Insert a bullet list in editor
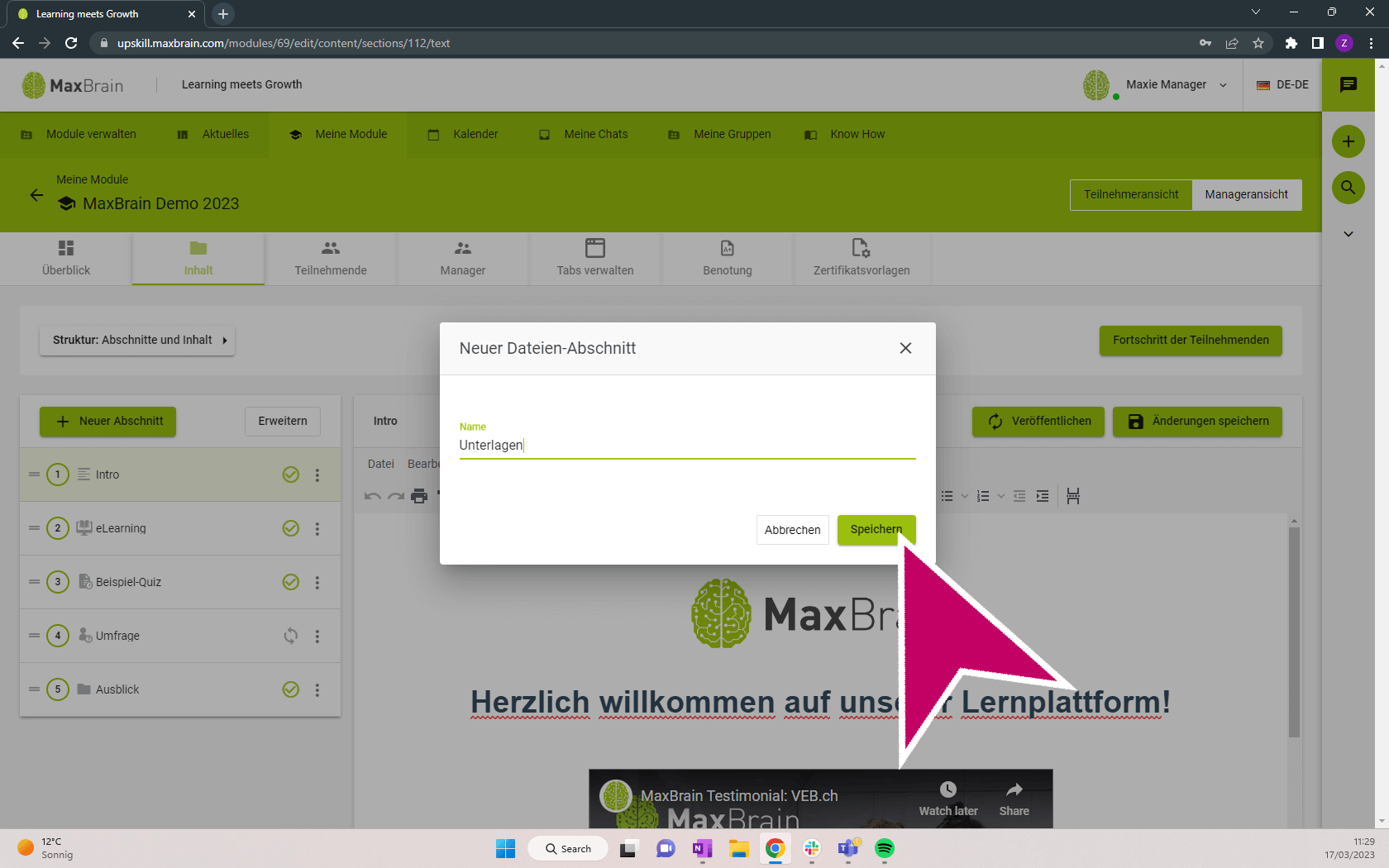Image resolution: width=1389 pixels, height=868 pixels. pos(947,496)
